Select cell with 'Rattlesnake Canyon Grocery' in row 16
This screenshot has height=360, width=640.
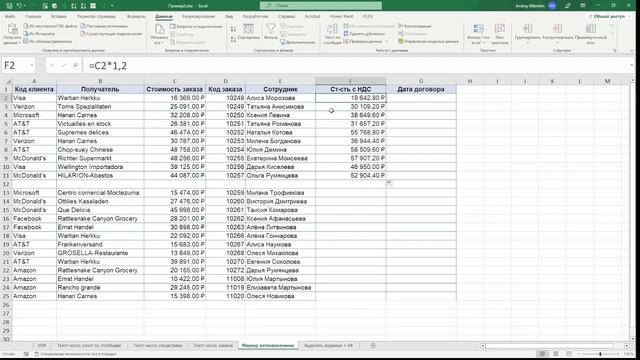pos(100,218)
